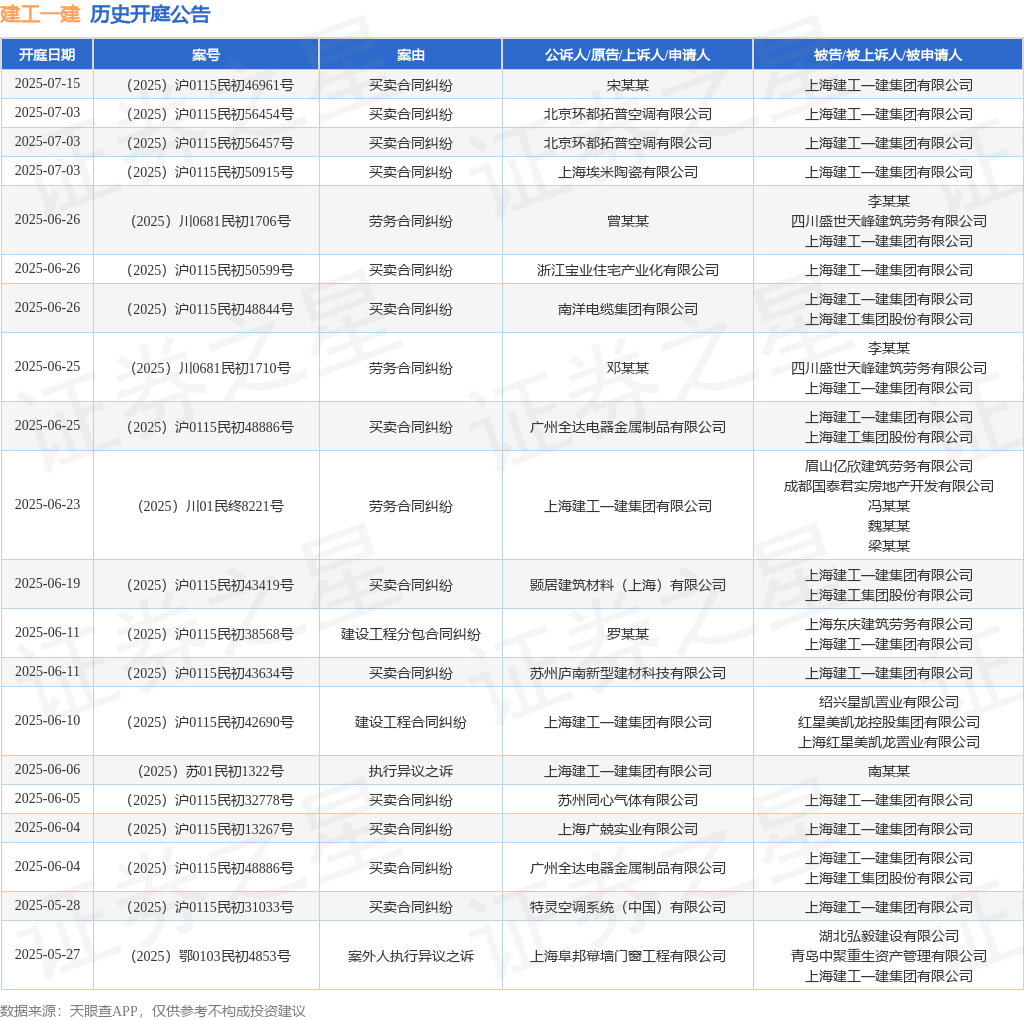Click plaintiff 苏州同心气体有限公司
This screenshot has height=1020, width=1024.
click(x=628, y=801)
